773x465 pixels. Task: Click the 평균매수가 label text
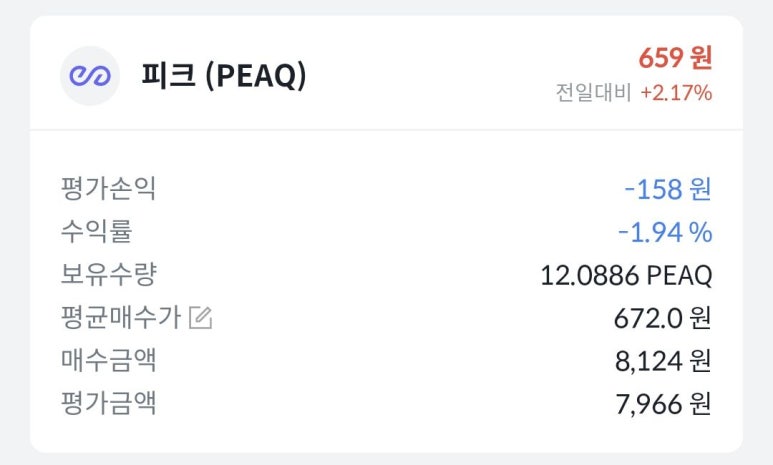coord(120,318)
